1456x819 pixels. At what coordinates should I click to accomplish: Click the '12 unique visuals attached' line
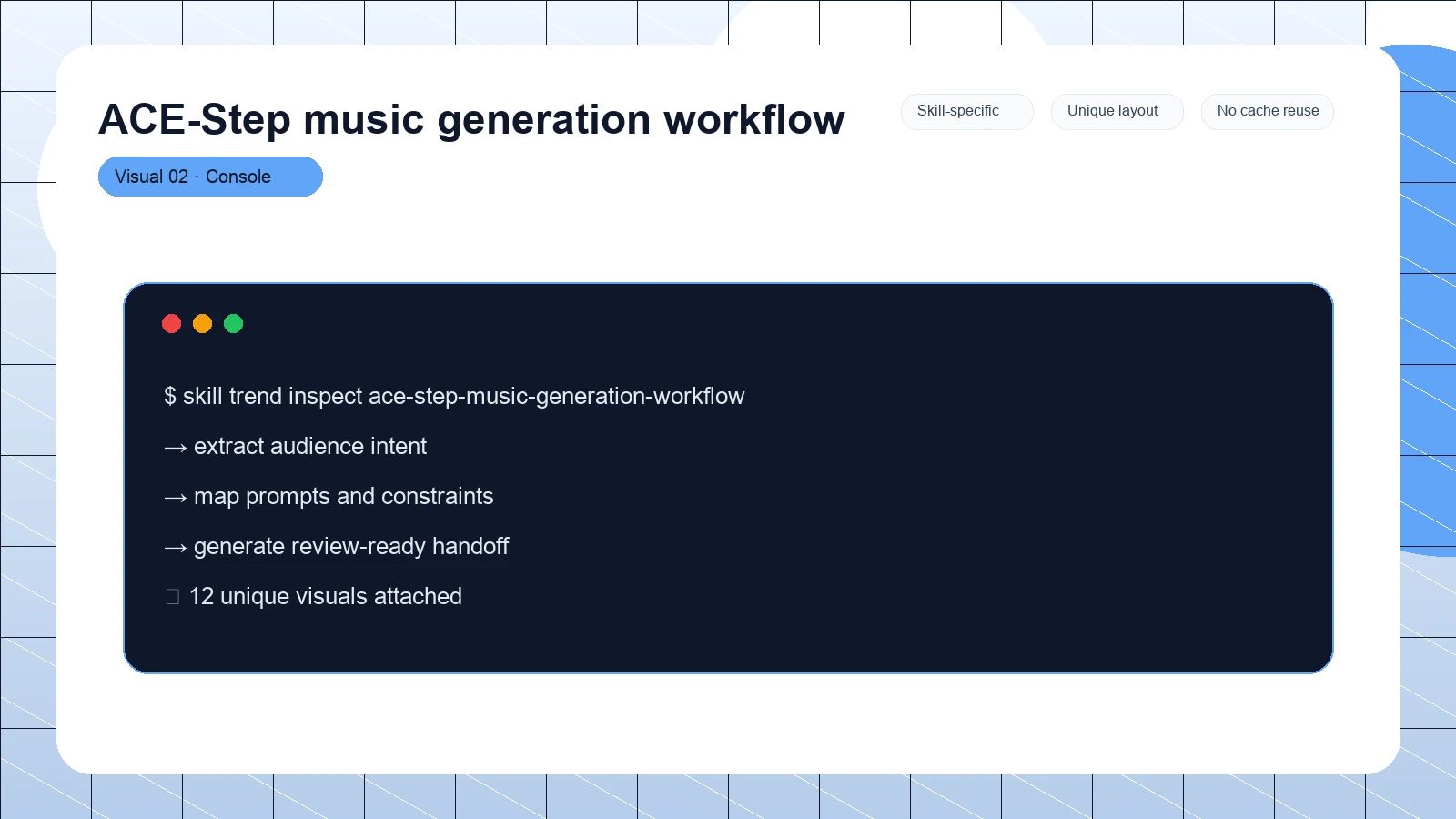(313, 596)
